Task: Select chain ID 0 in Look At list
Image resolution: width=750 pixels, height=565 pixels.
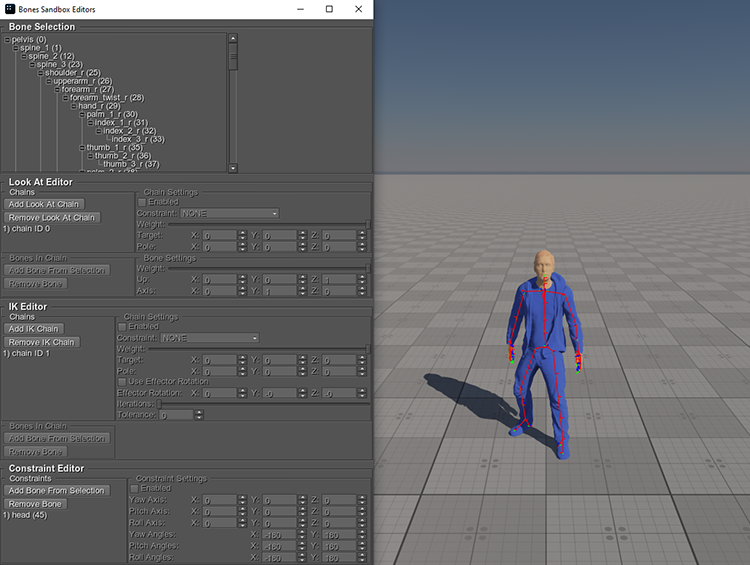Action: pos(27,229)
